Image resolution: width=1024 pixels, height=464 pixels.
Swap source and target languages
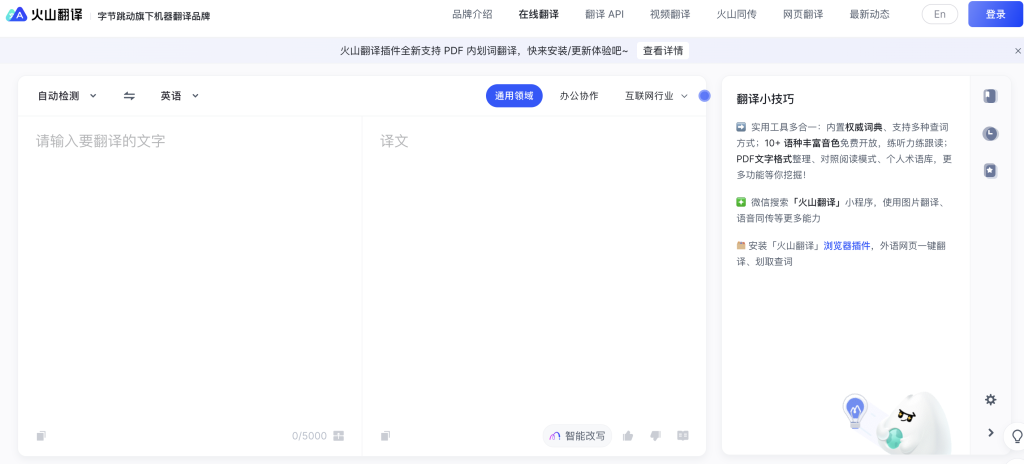coord(129,96)
